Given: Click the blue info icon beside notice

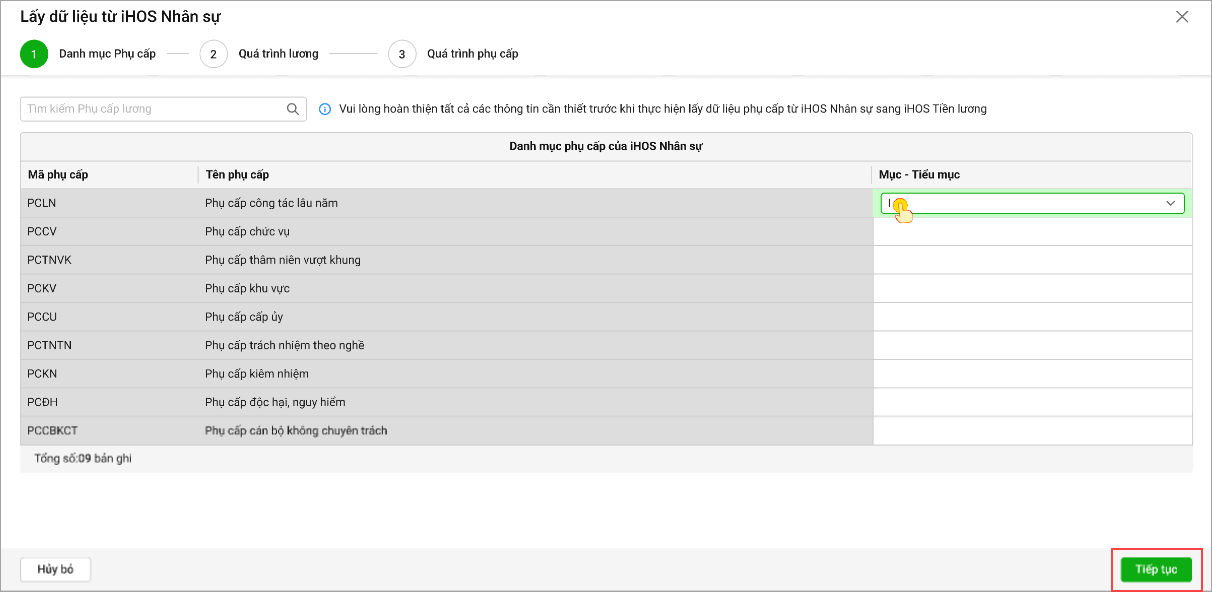Looking at the screenshot, I should pyautogui.click(x=325, y=109).
